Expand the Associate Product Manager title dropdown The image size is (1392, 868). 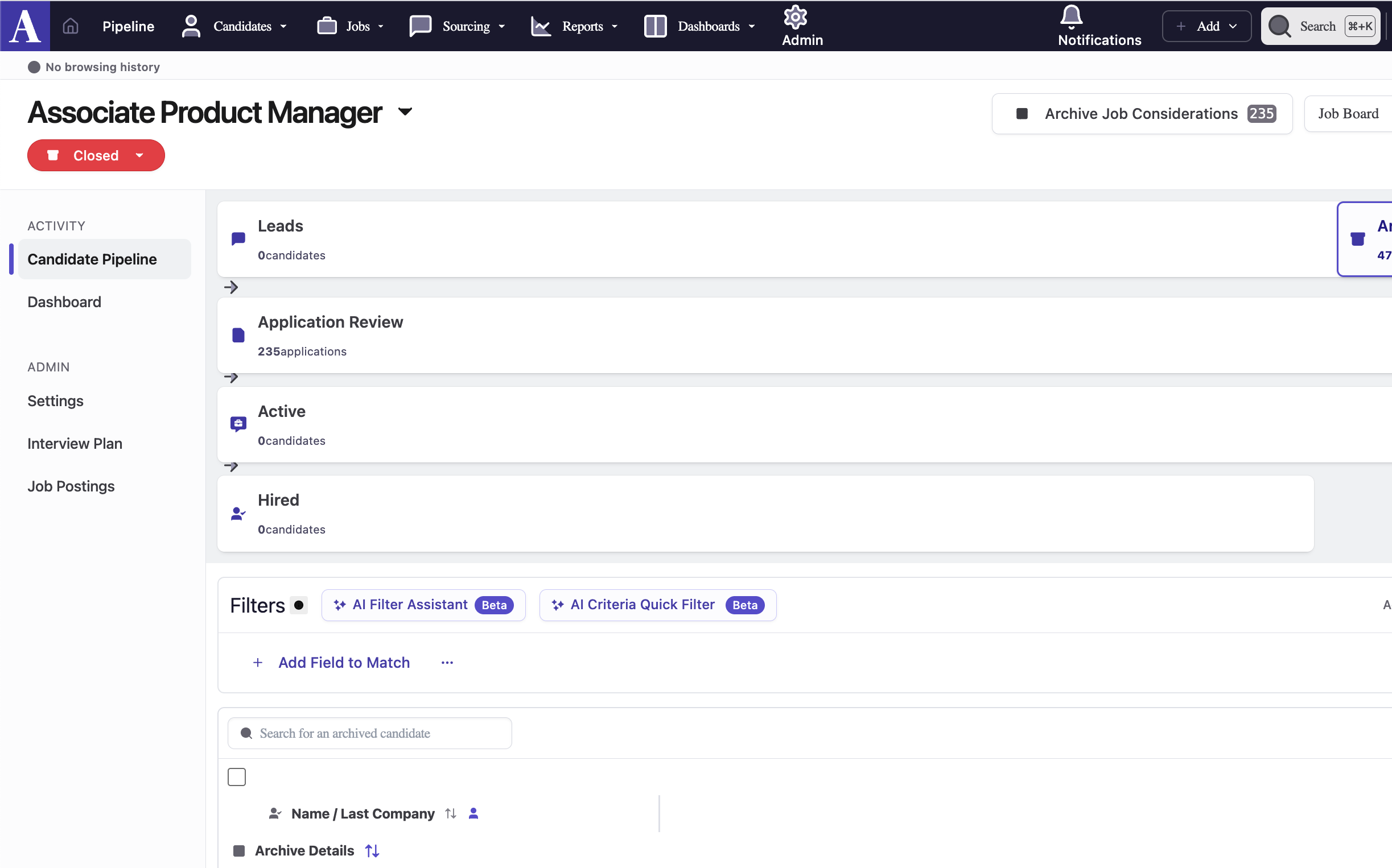(405, 112)
